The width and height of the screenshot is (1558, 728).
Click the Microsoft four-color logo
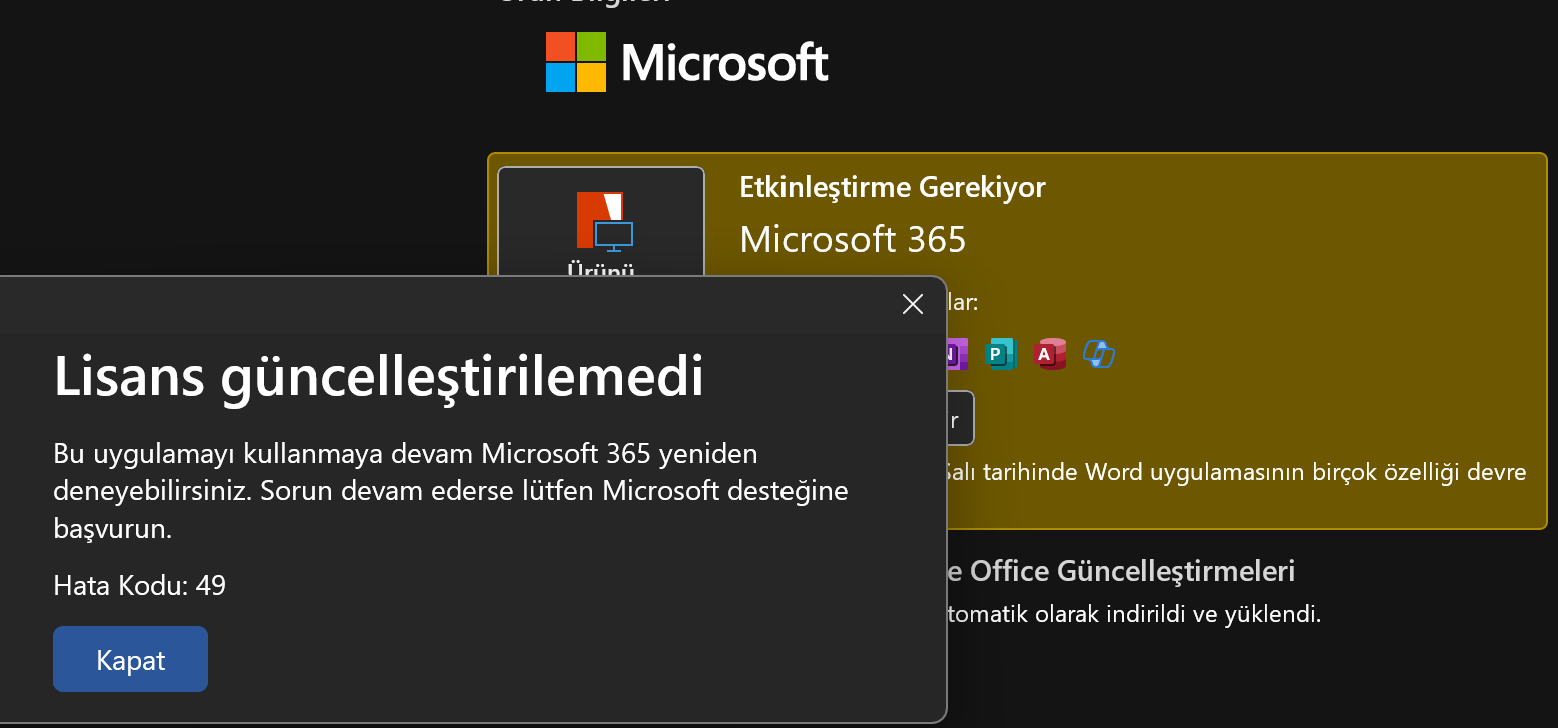pyautogui.click(x=576, y=62)
